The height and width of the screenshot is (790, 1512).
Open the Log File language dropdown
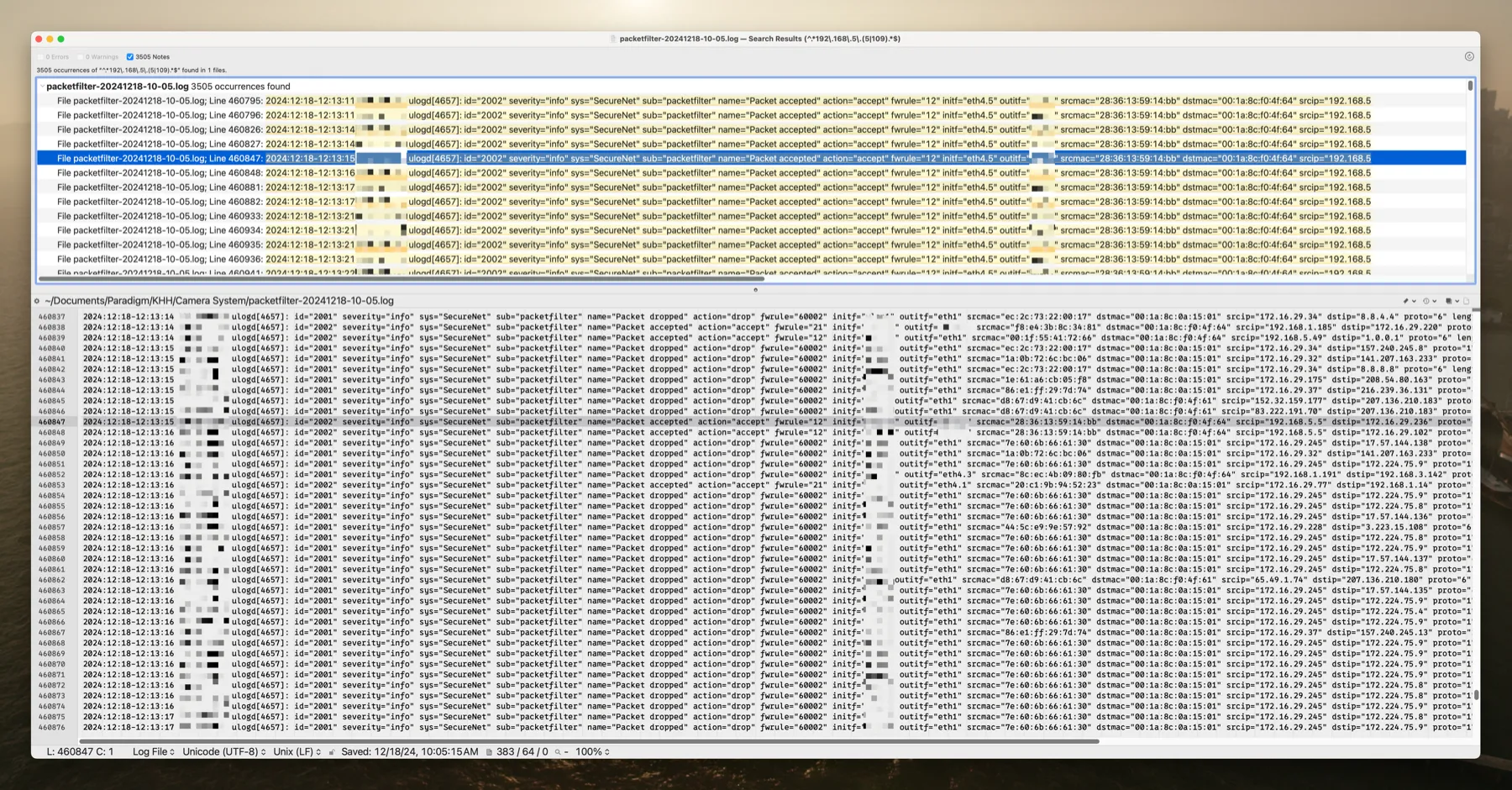[154, 751]
